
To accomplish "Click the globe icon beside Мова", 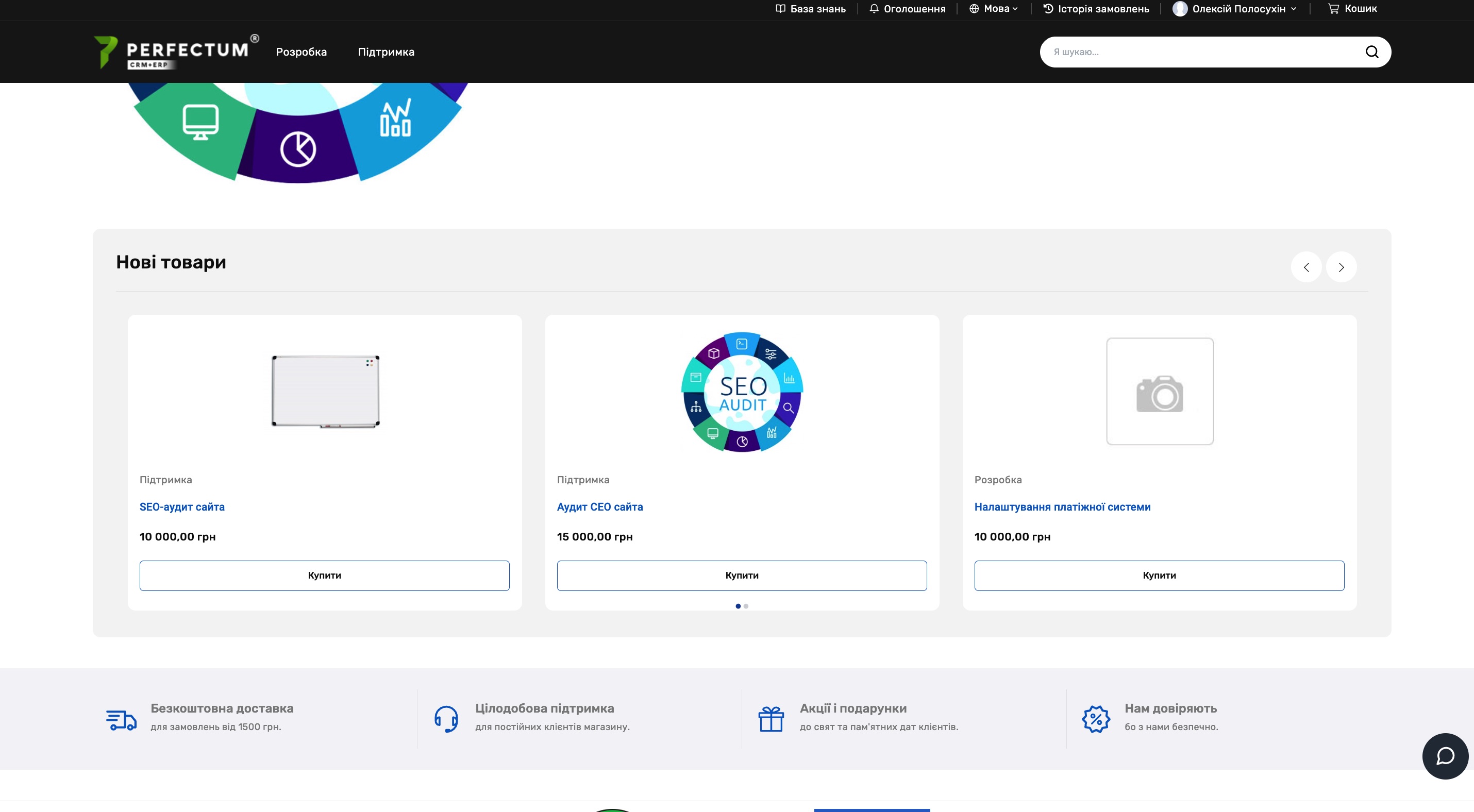I will click(974, 9).
